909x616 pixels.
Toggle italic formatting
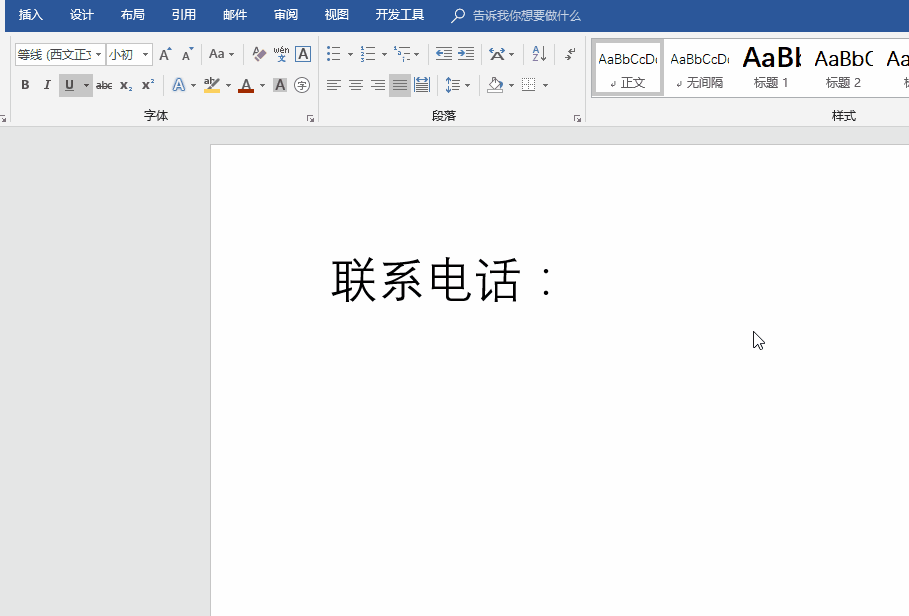(46, 86)
